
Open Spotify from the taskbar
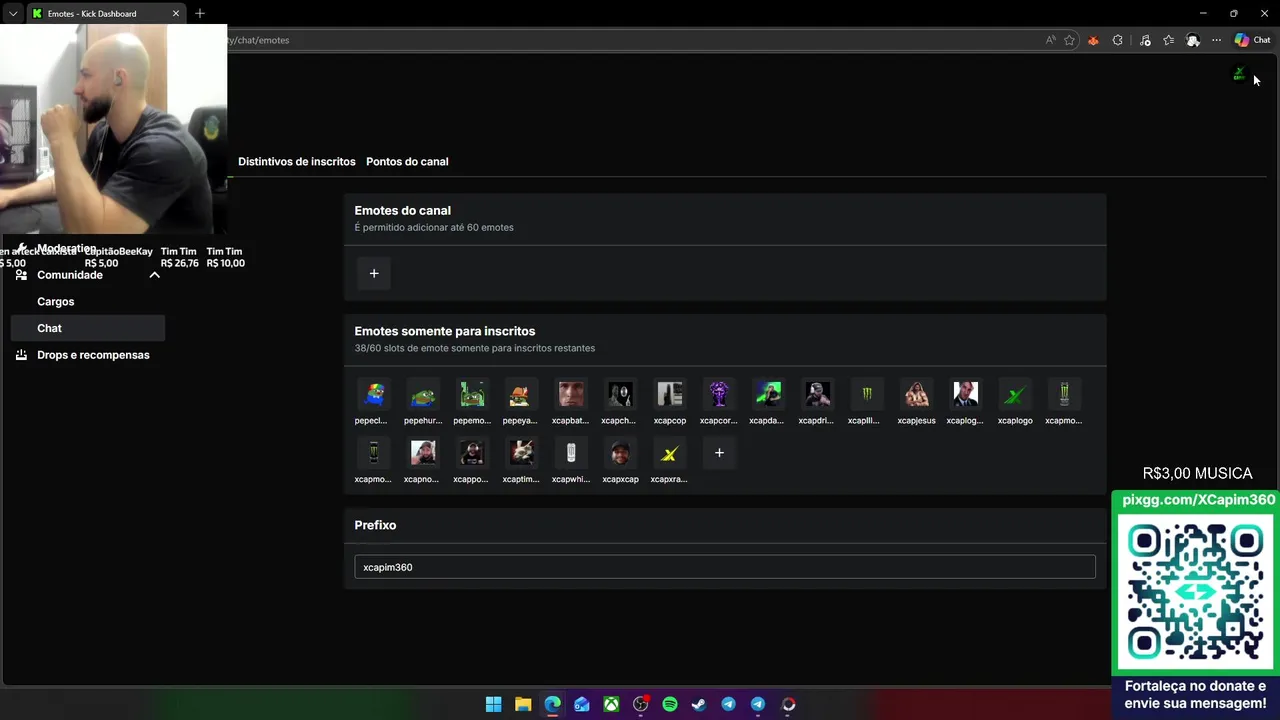click(x=670, y=704)
